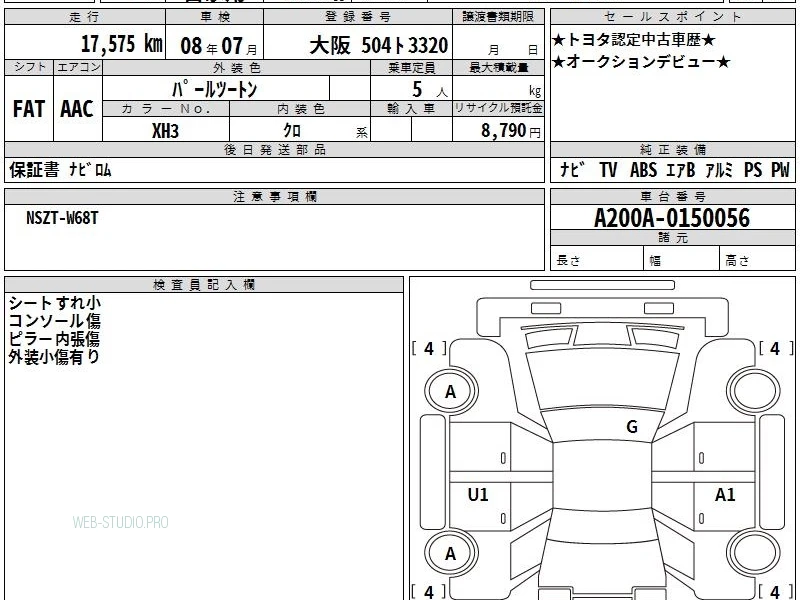Click the エアB equipment entry
Viewport: 800px width, 600px height.
click(x=681, y=169)
